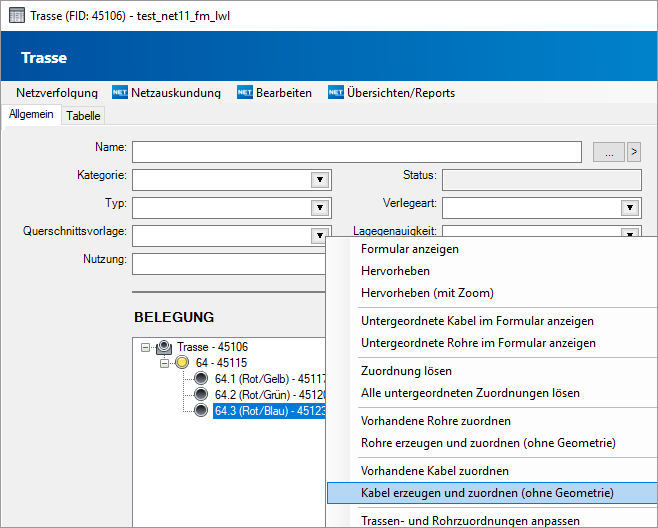Image resolution: width=658 pixels, height=528 pixels.
Task: Click into the Name input field
Action: pyautogui.click(x=357, y=152)
